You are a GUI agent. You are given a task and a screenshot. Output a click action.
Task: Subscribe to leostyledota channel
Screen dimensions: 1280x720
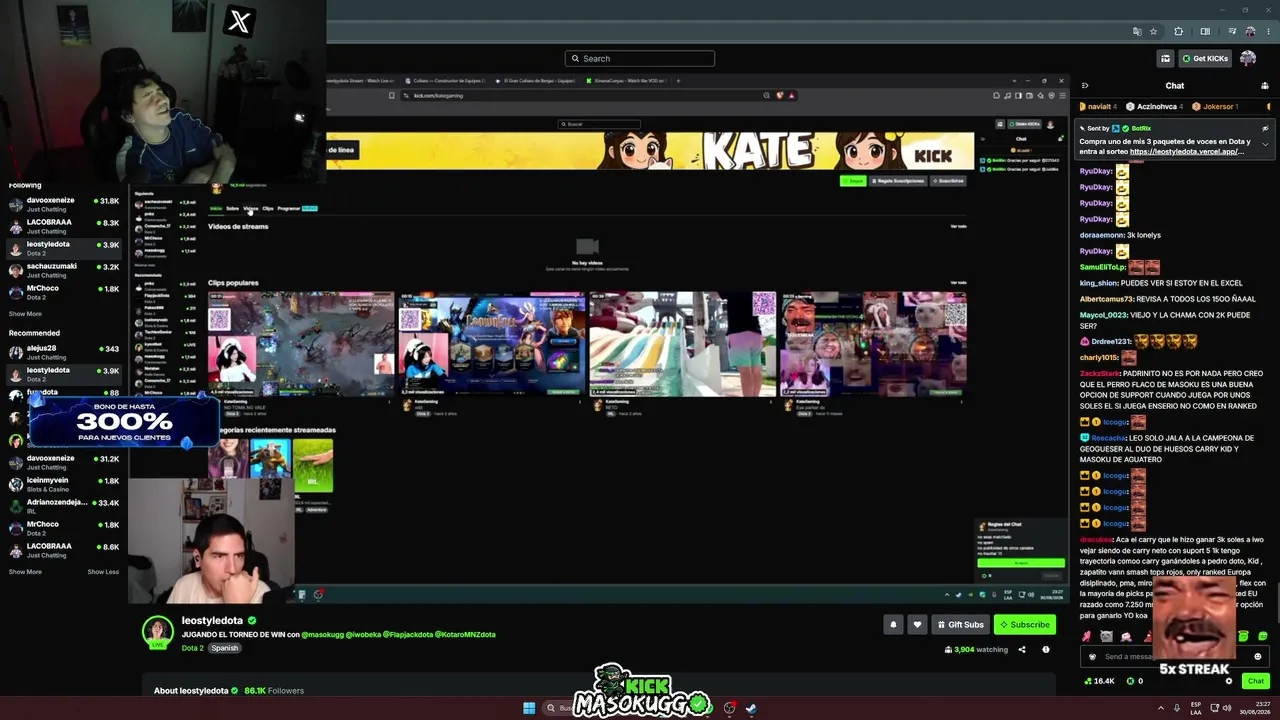coord(1025,624)
